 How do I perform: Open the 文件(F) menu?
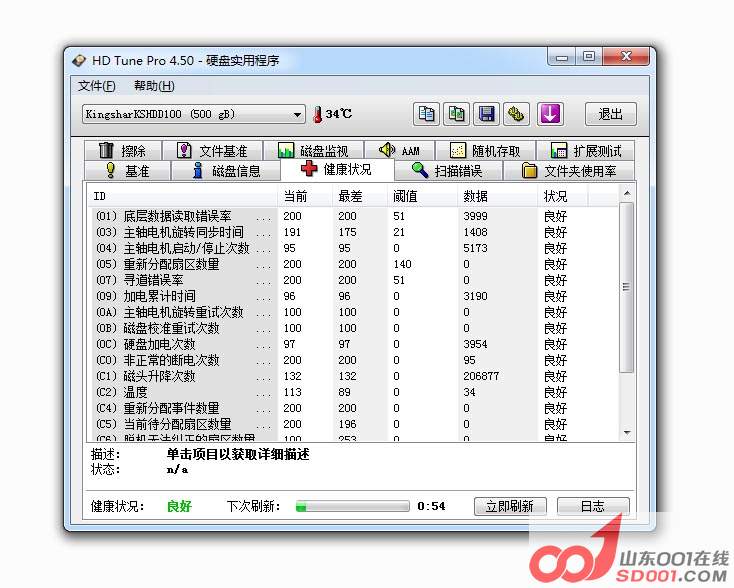pos(97,86)
